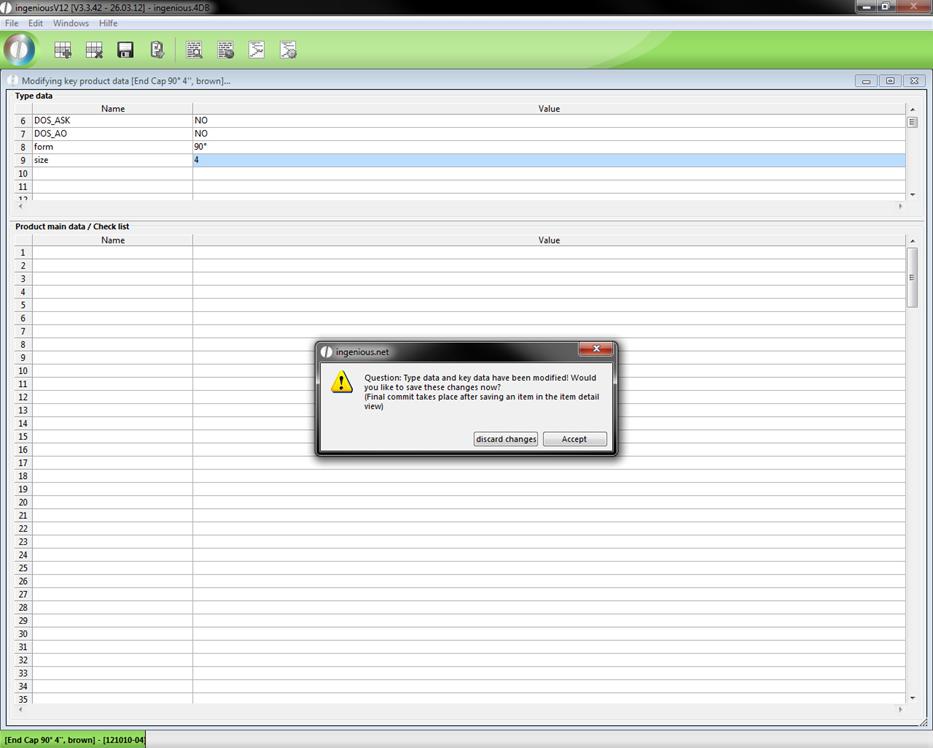This screenshot has width=933, height=748.
Task: Open the Windows menu
Action: [x=71, y=23]
